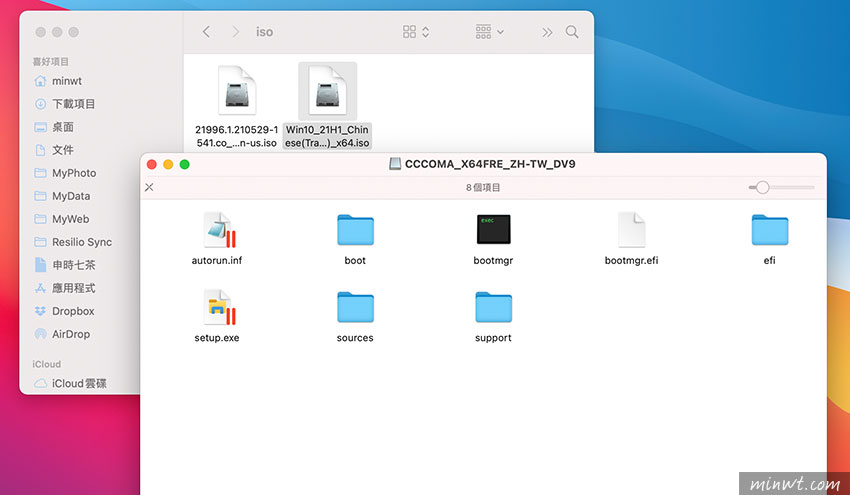The height and width of the screenshot is (495, 850).
Task: Click the setup.exe file name label
Action: (217, 338)
